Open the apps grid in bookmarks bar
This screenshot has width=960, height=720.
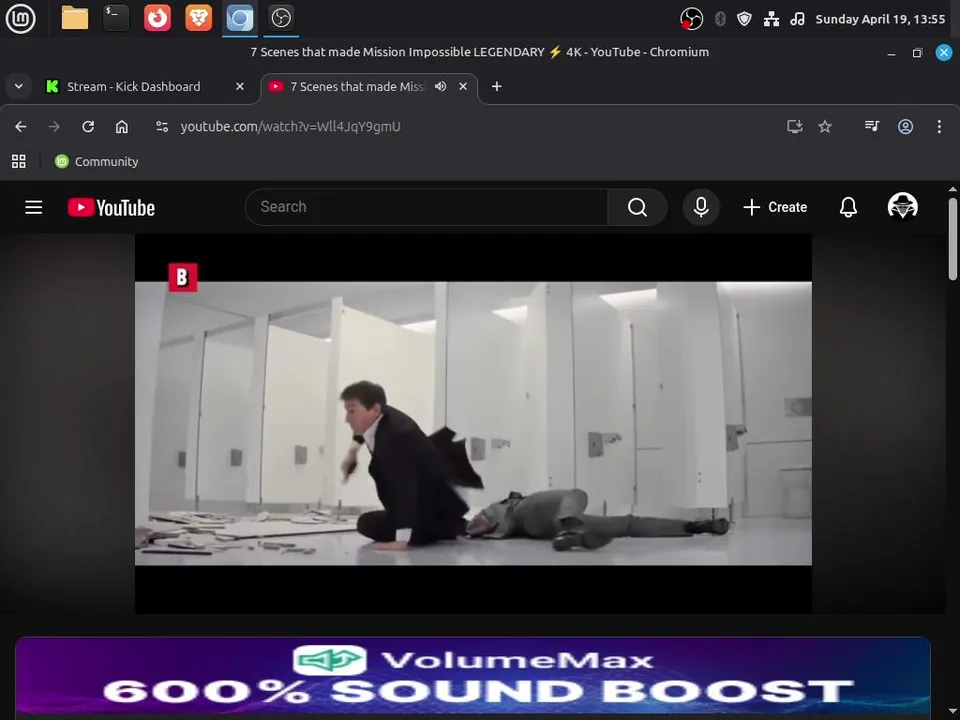[x=19, y=162]
